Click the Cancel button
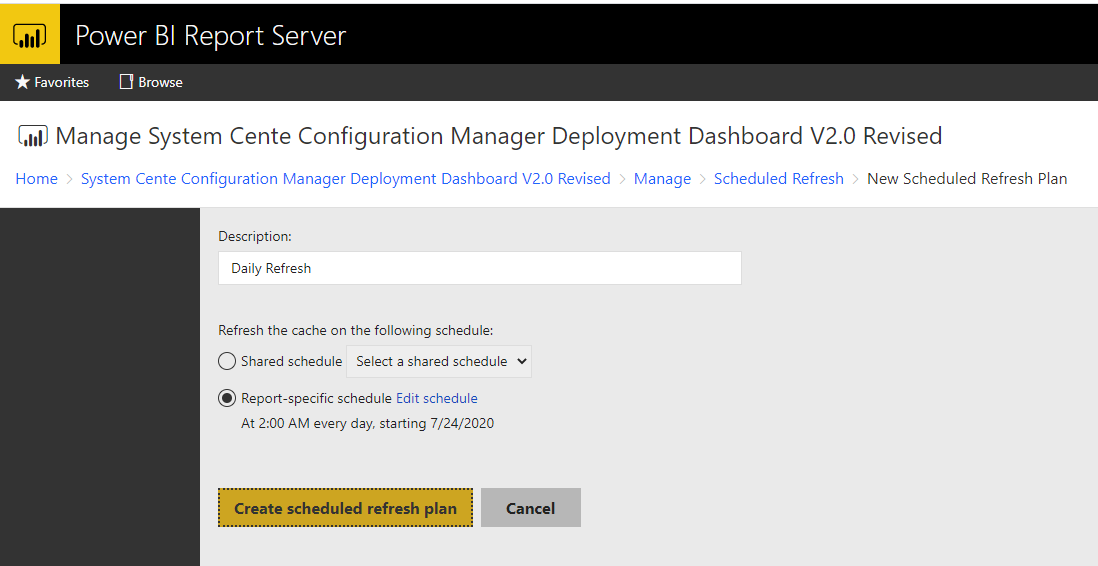Screen dimensions: 1098x566 coord(530,508)
